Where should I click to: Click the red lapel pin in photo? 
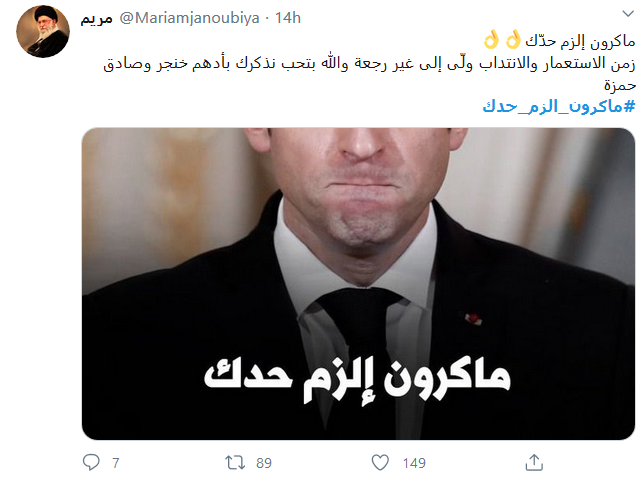pos(473,319)
